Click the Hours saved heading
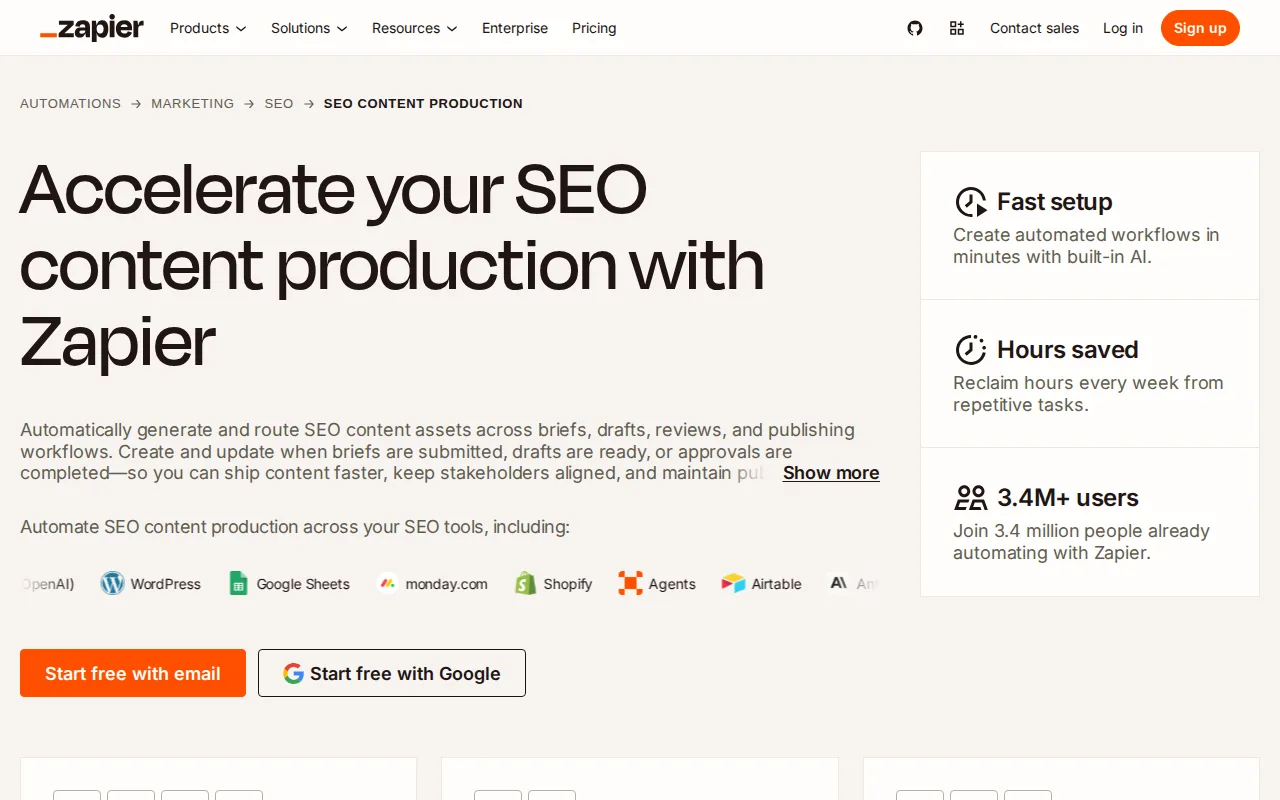The width and height of the screenshot is (1280, 800). point(1068,350)
